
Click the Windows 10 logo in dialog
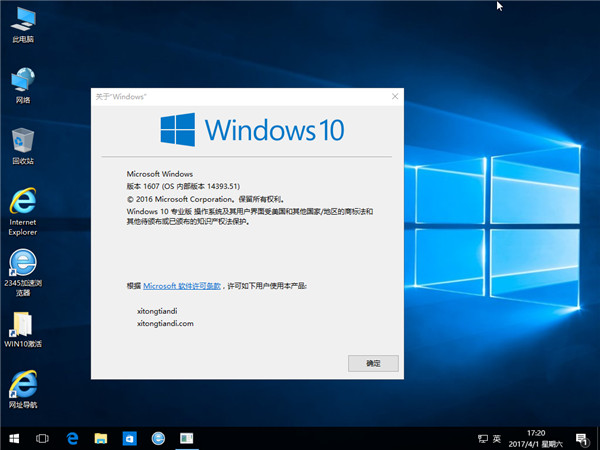click(252, 130)
